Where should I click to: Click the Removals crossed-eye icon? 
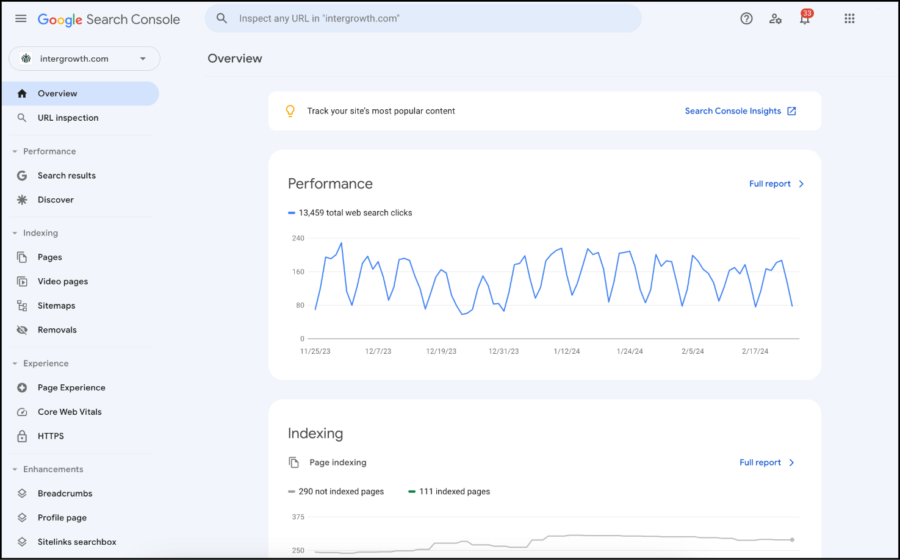(22, 330)
